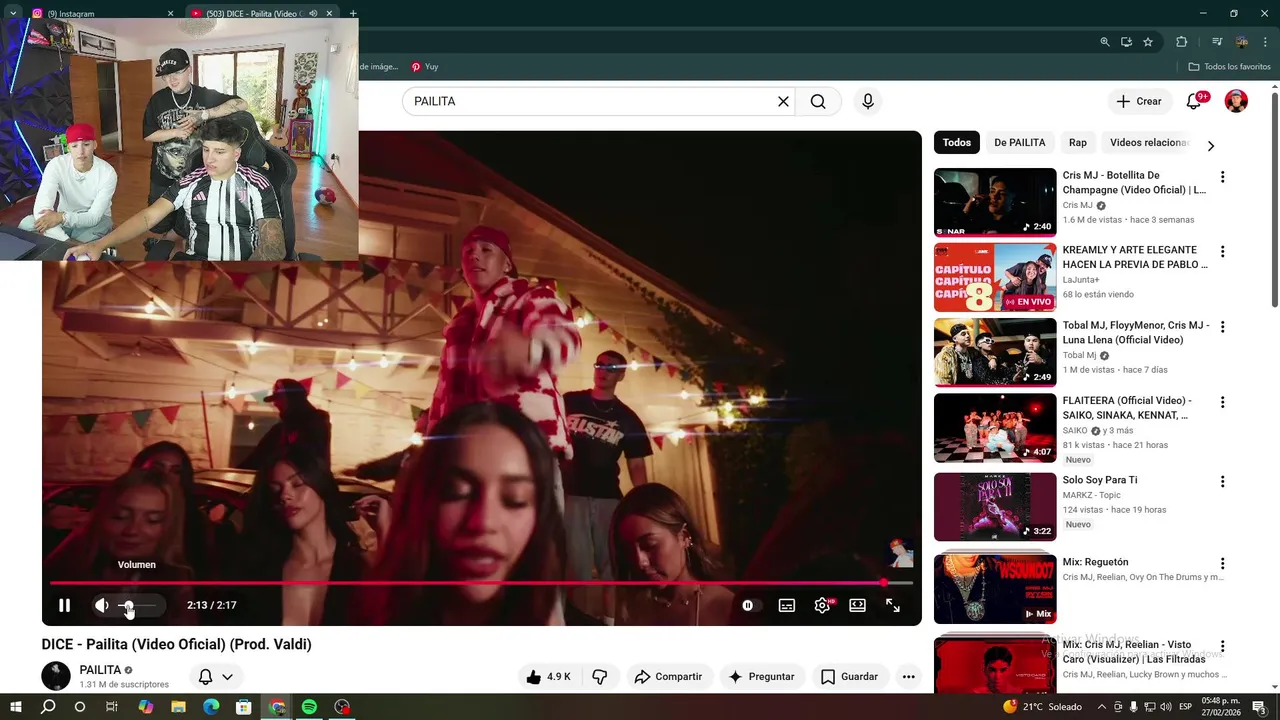Image resolution: width=1280 pixels, height=720 pixels.
Task: Play Luna Llena Official Video thumbnail
Action: coord(995,352)
